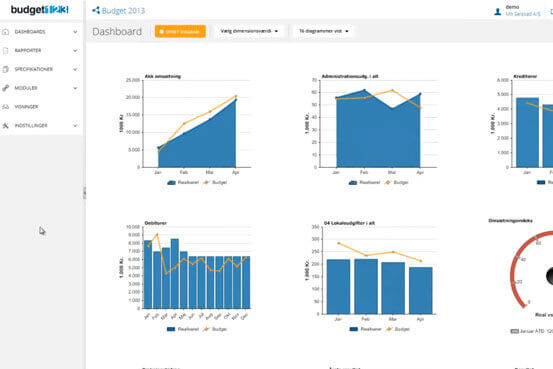
Task: Expand the Rapporter menu chevron
Action: tap(75, 50)
